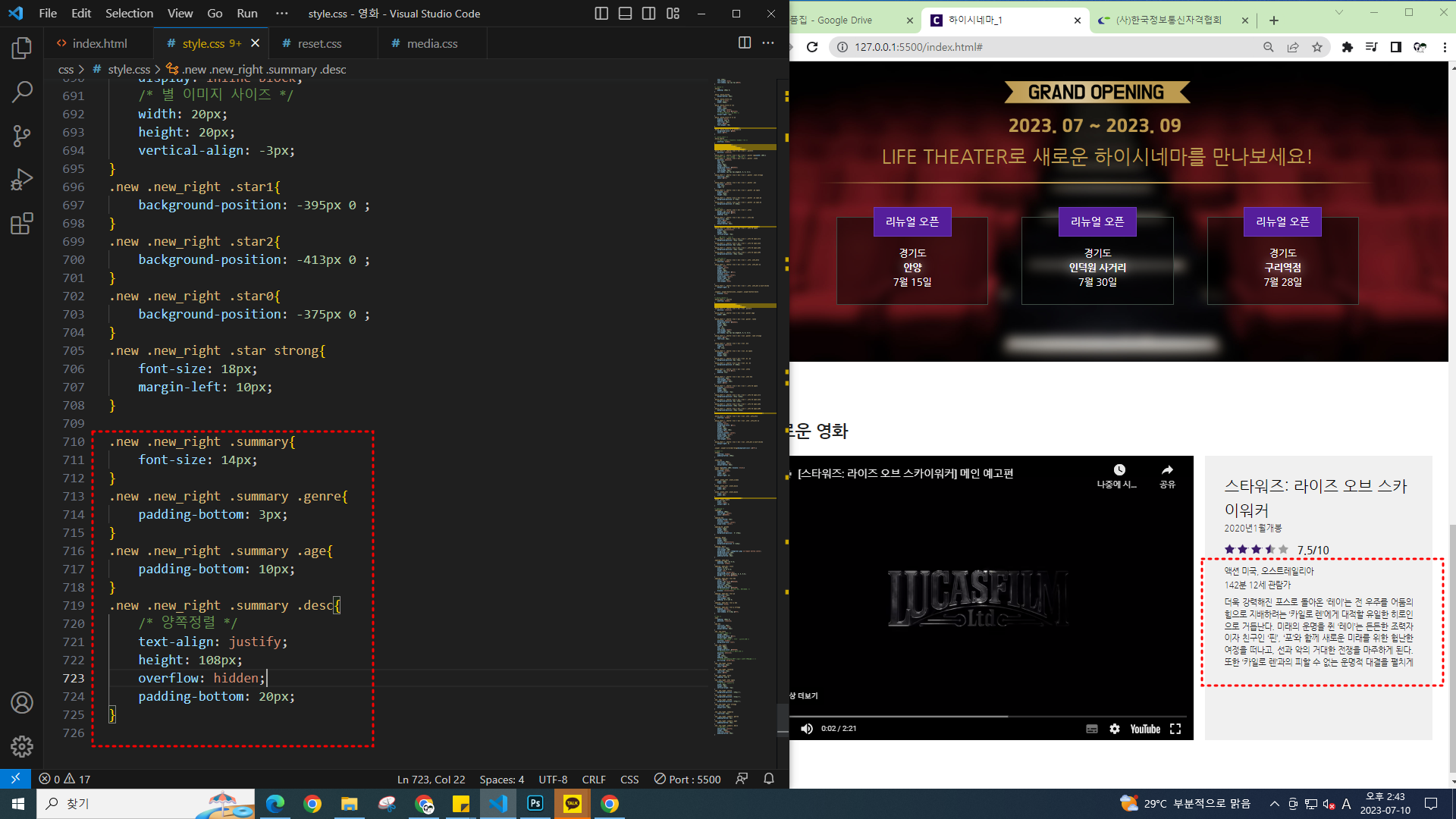Open the Chrome tab search dropdown arrow
Viewport: 1456px width, 819px height.
click(x=1338, y=12)
